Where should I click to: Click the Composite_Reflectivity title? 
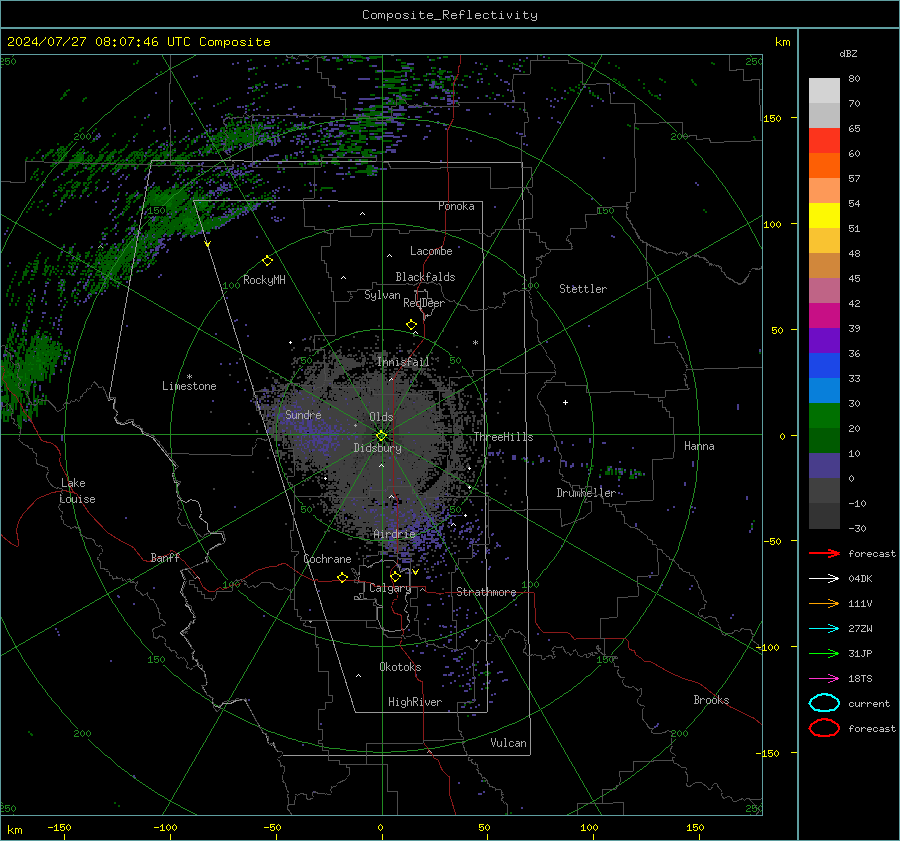[x=450, y=15]
